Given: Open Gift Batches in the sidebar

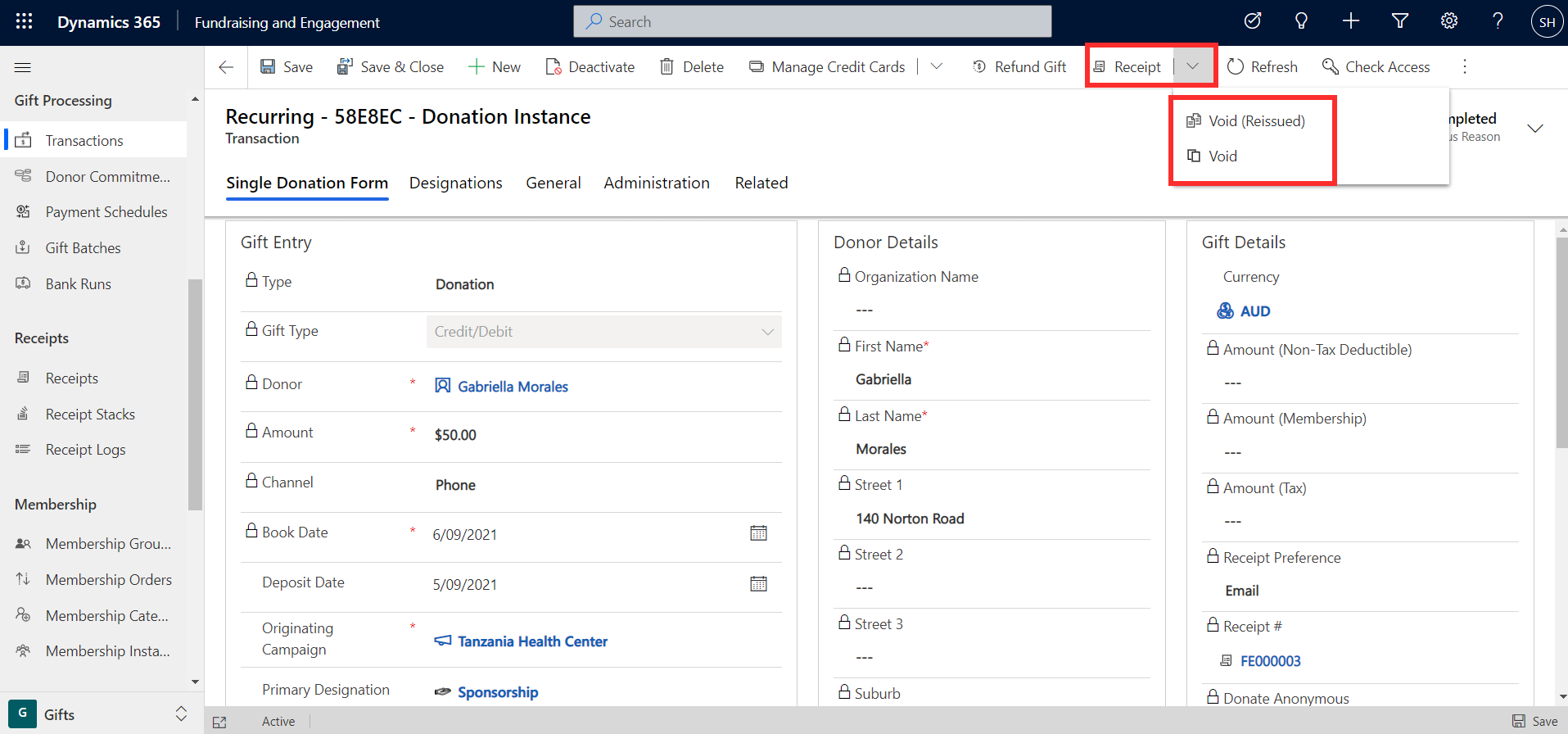Looking at the screenshot, I should (95, 248).
